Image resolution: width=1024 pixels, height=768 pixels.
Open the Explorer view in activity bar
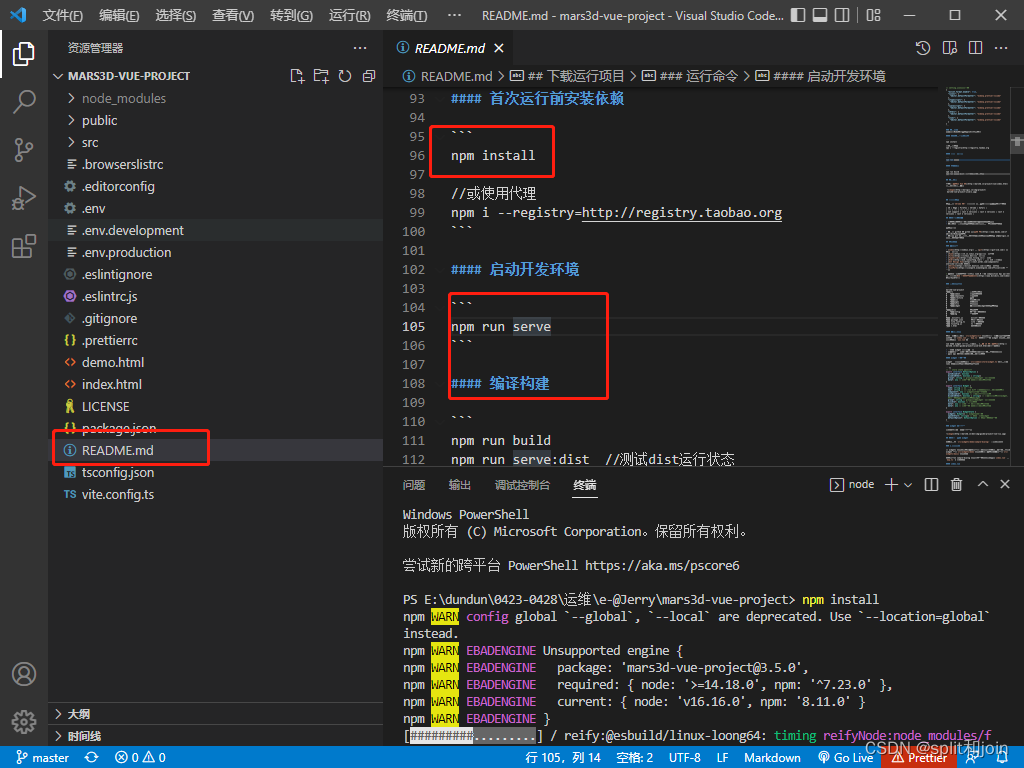tap(24, 54)
